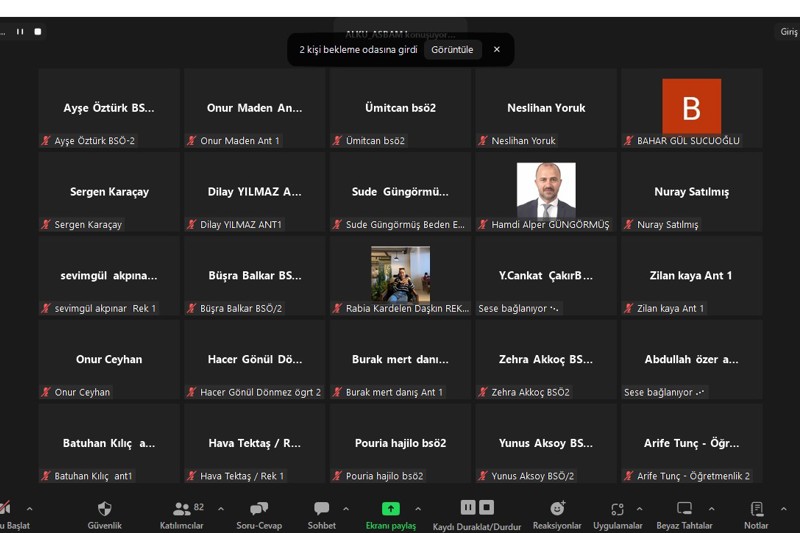Open the Soru-Cevap Q&A panel
The width and height of the screenshot is (800, 533).
(x=259, y=514)
